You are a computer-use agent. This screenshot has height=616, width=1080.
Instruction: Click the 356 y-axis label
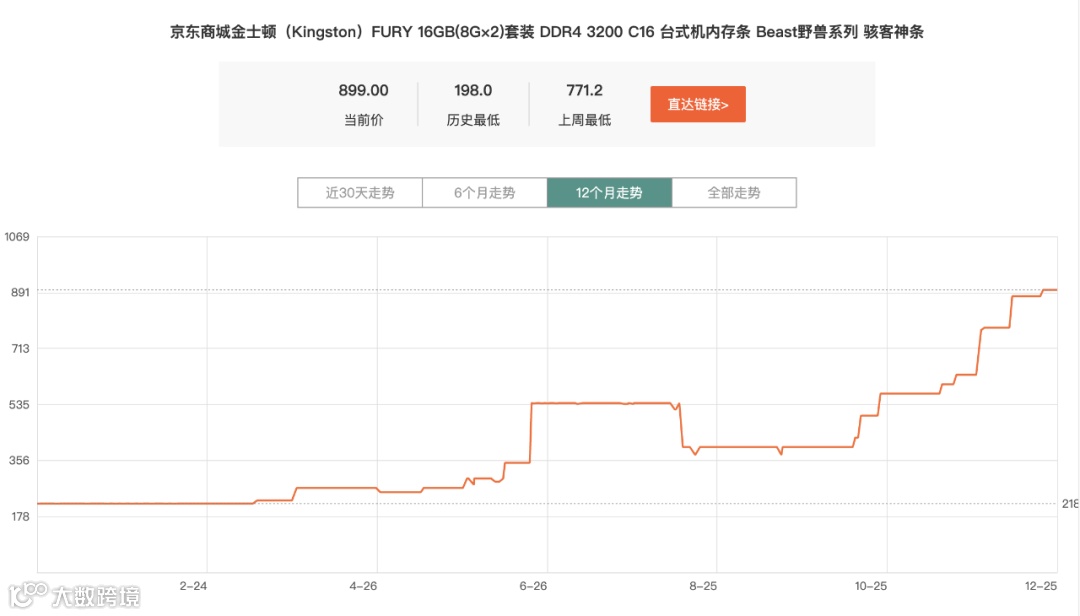pyautogui.click(x=19, y=460)
